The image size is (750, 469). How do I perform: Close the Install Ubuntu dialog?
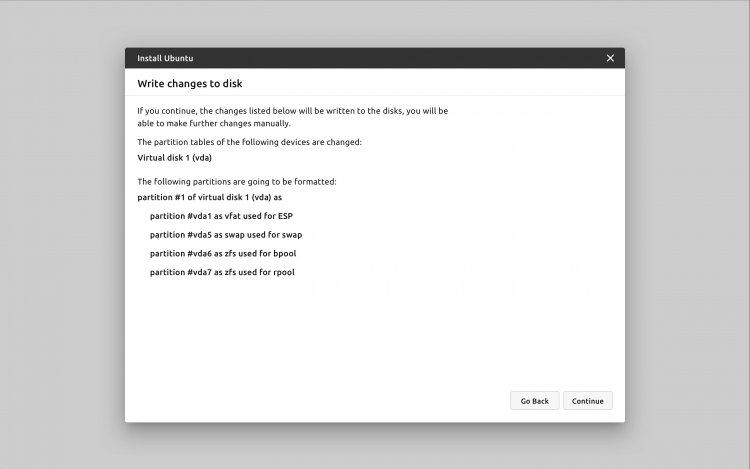[610, 58]
